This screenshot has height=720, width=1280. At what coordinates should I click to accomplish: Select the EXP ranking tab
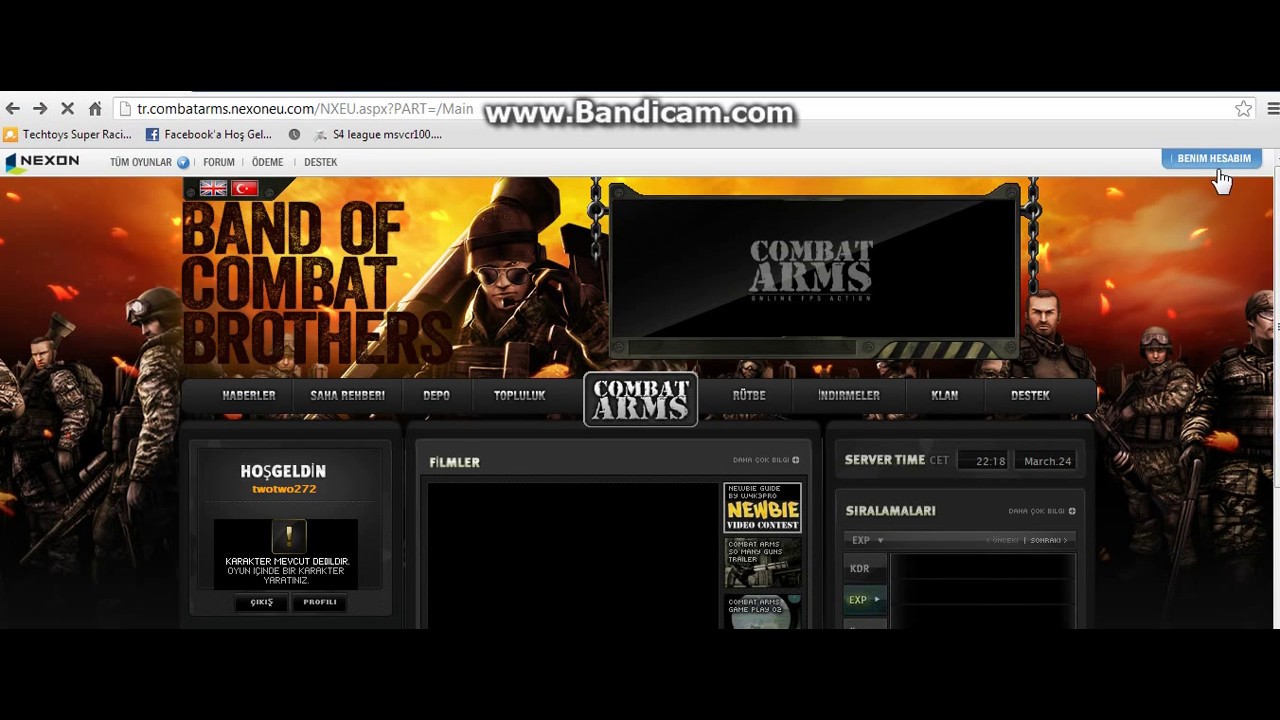tap(864, 600)
